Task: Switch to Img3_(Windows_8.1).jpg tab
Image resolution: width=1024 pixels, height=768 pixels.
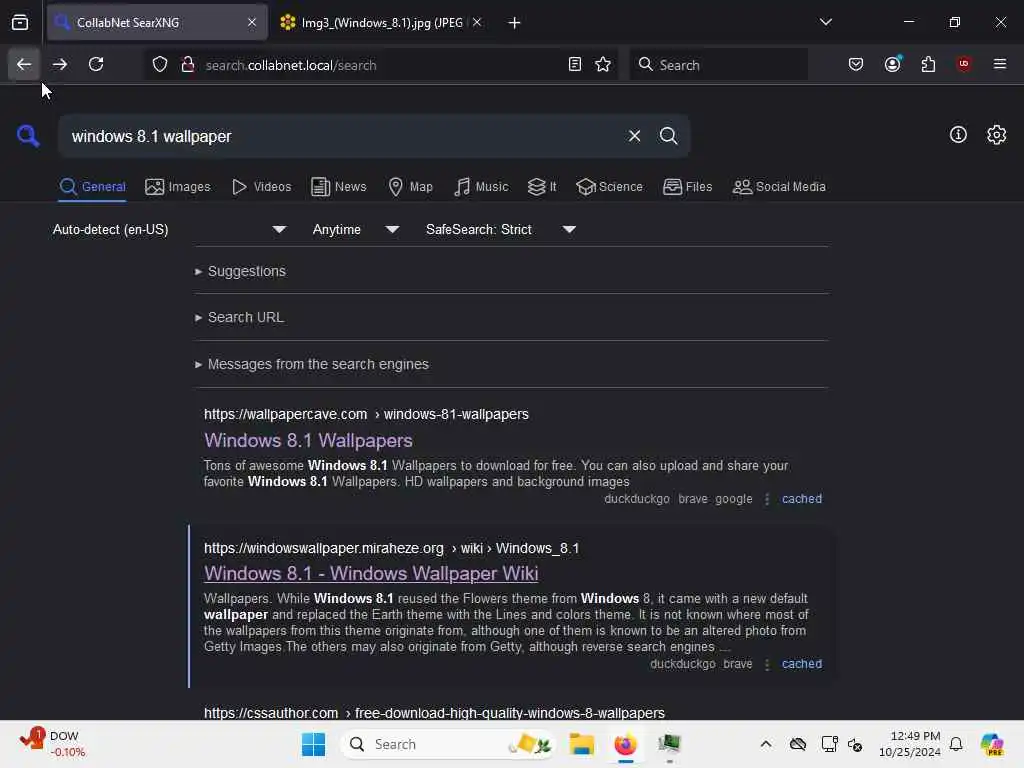Action: tap(382, 23)
